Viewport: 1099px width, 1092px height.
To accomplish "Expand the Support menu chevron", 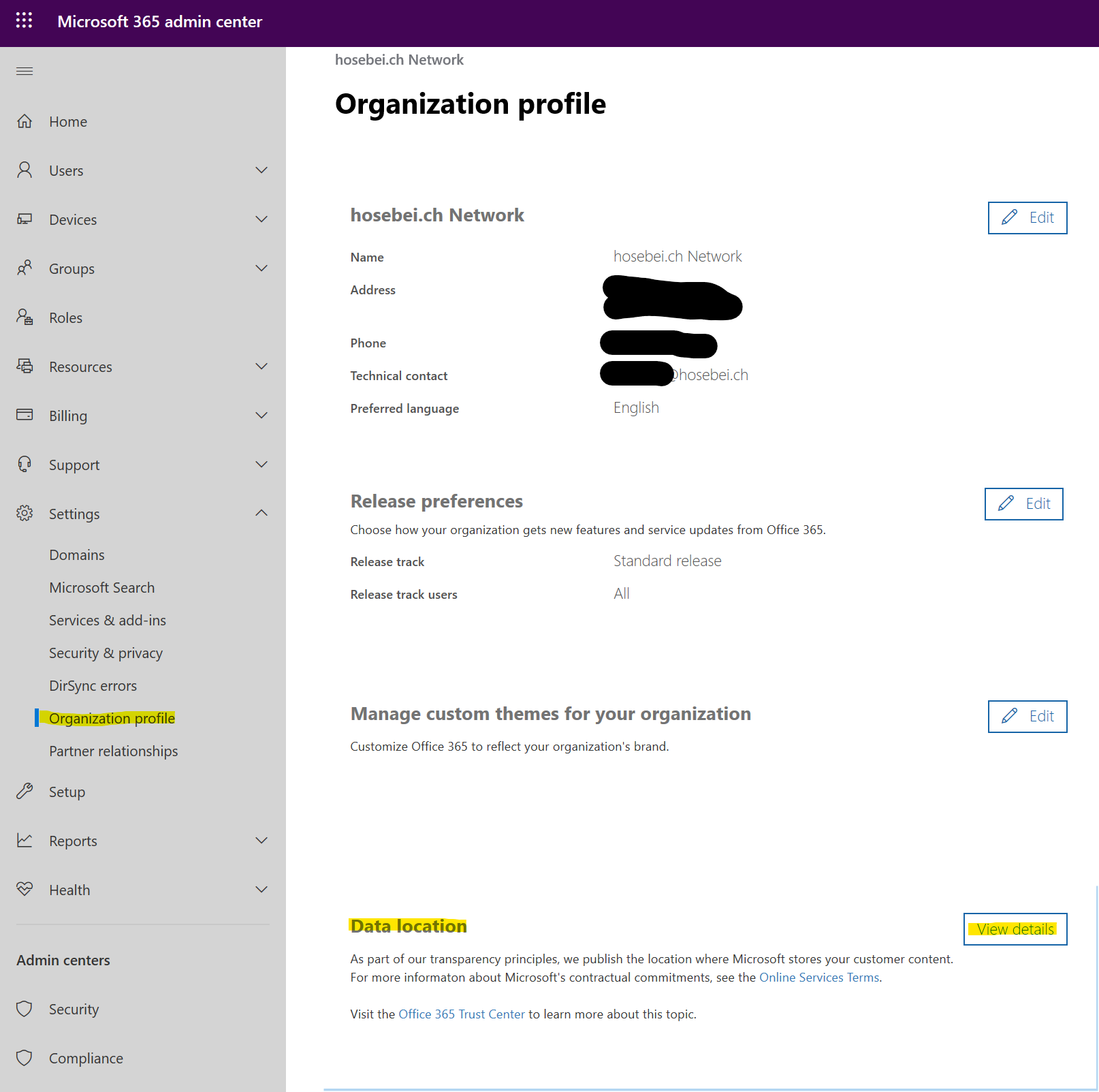I will 261,464.
